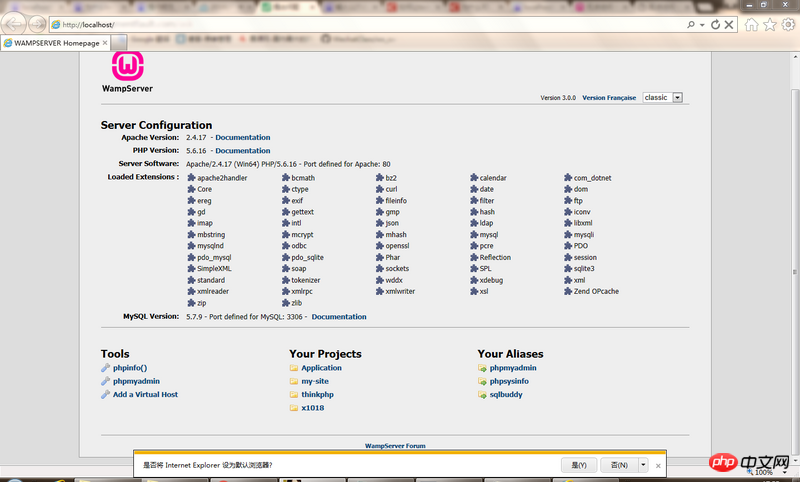
Task: Open the x1018 project link
Action: coord(312,408)
